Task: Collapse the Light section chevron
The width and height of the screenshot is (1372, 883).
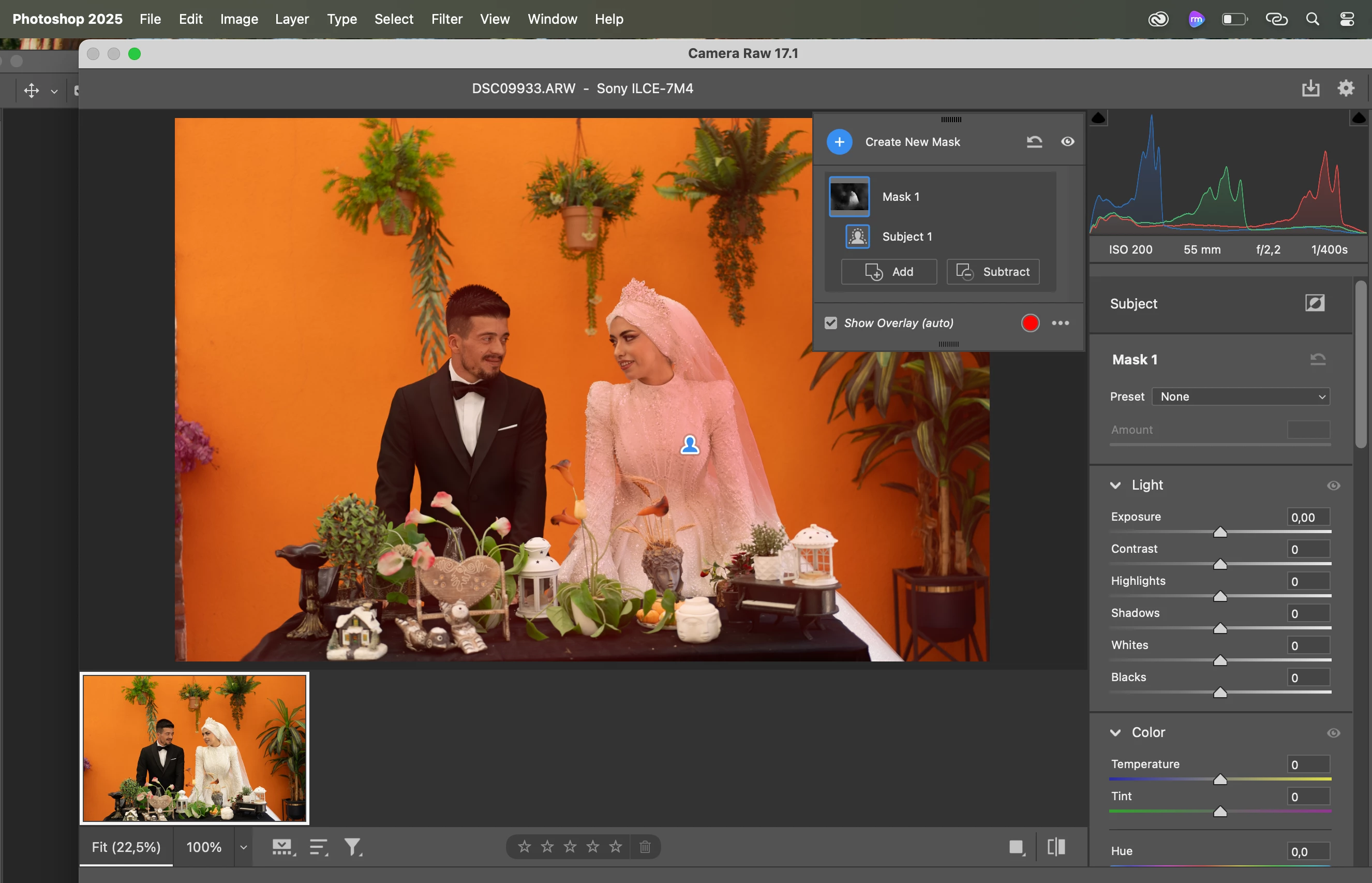Action: coord(1115,485)
